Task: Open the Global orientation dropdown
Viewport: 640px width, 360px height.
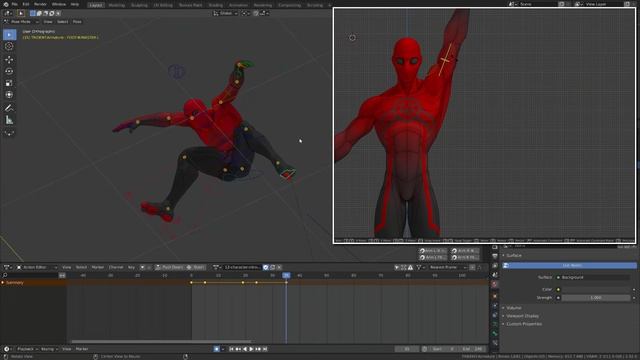Action: 225,13
